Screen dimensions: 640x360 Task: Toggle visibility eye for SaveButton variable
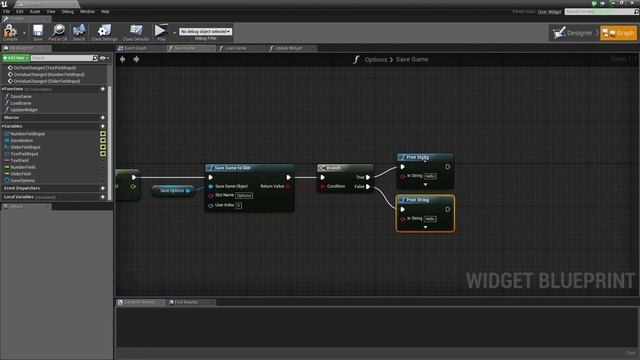[103, 140]
